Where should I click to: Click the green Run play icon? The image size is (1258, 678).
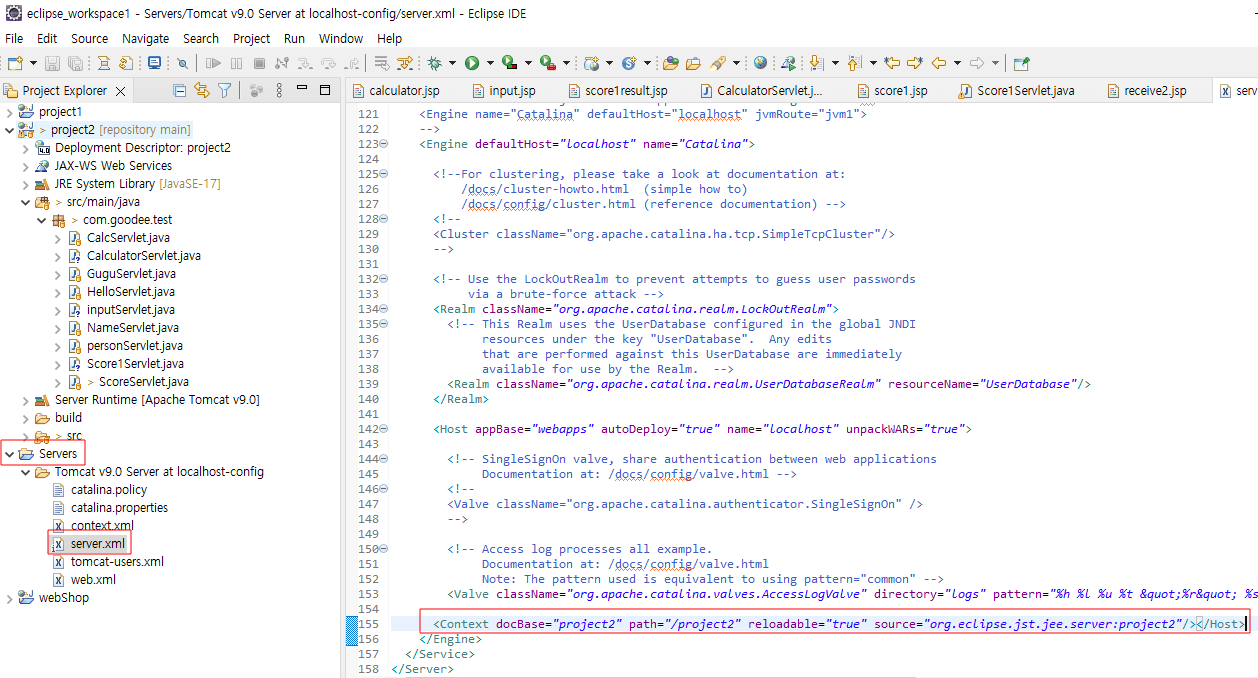pos(471,63)
